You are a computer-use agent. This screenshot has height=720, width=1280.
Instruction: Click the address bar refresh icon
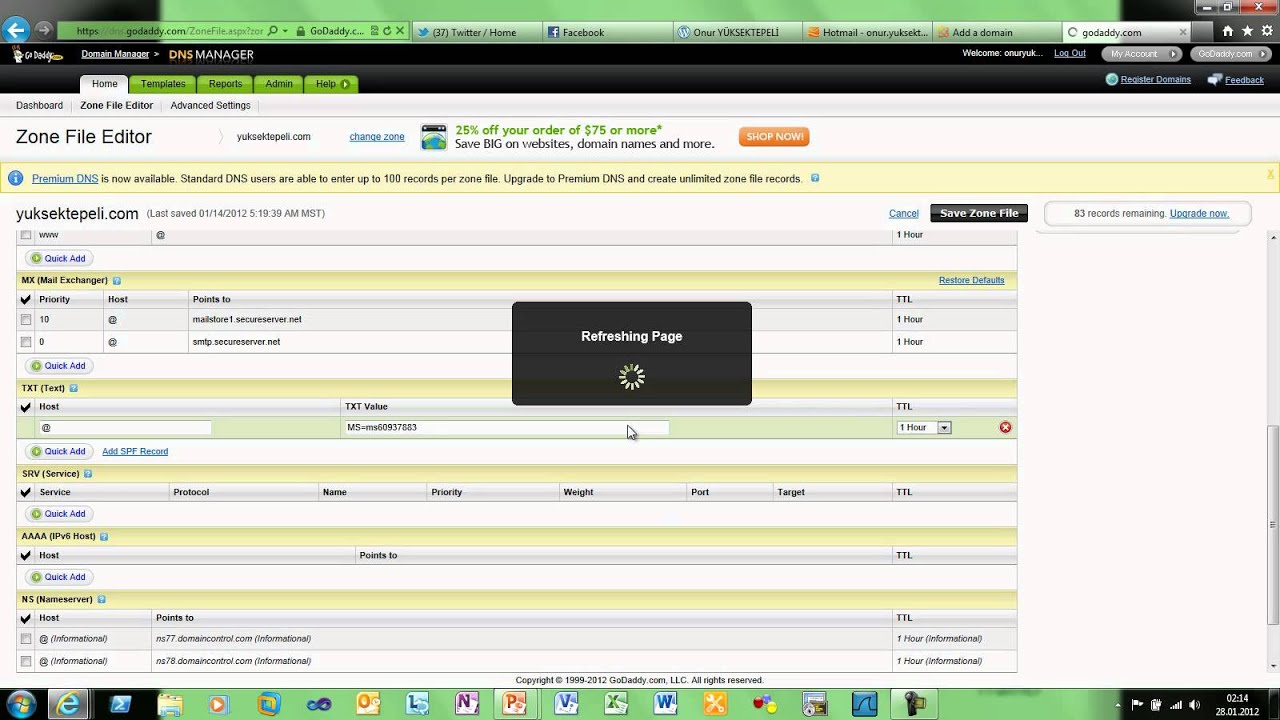(387, 32)
